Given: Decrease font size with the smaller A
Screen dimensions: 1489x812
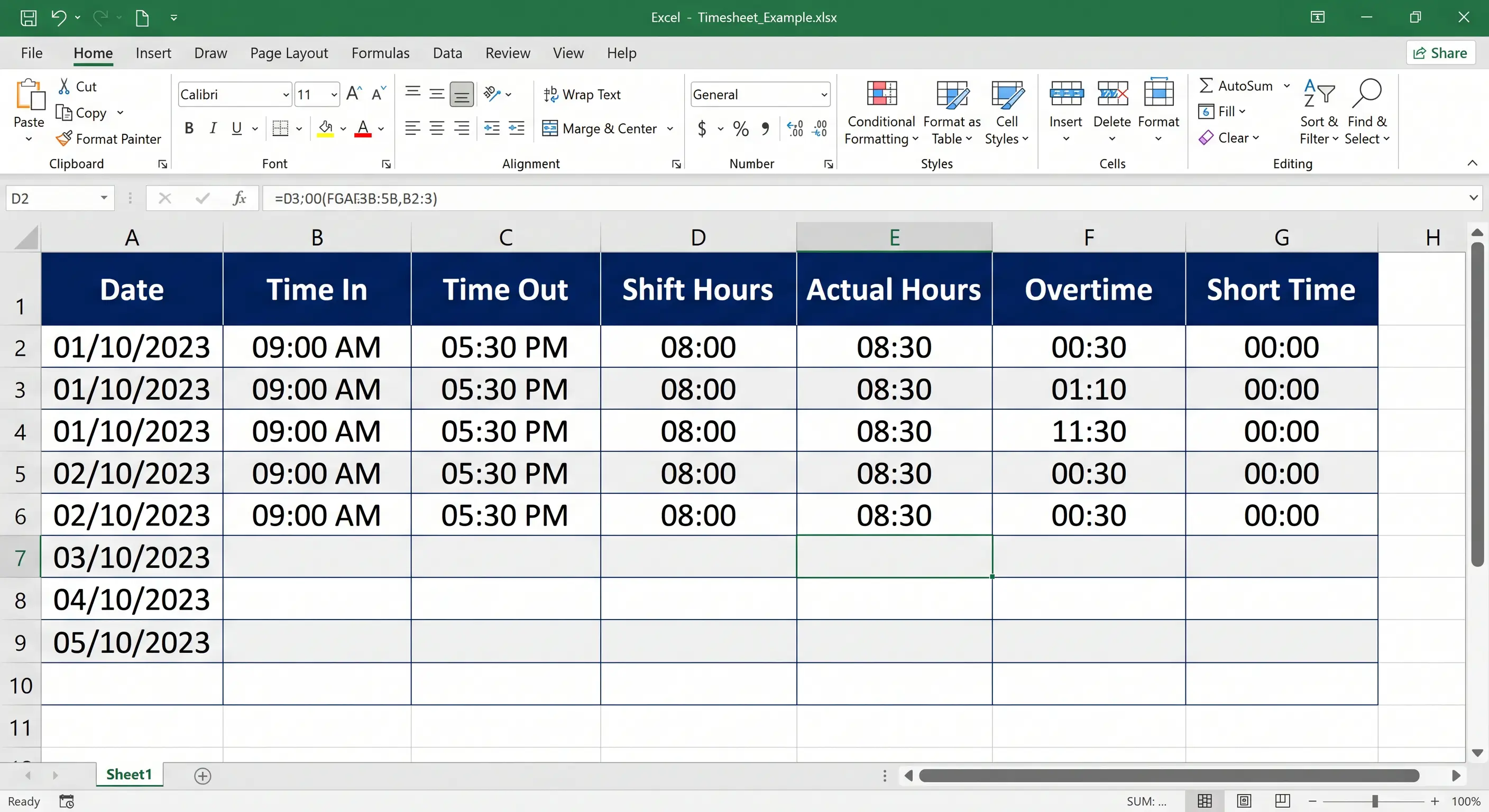Looking at the screenshot, I should (379, 94).
